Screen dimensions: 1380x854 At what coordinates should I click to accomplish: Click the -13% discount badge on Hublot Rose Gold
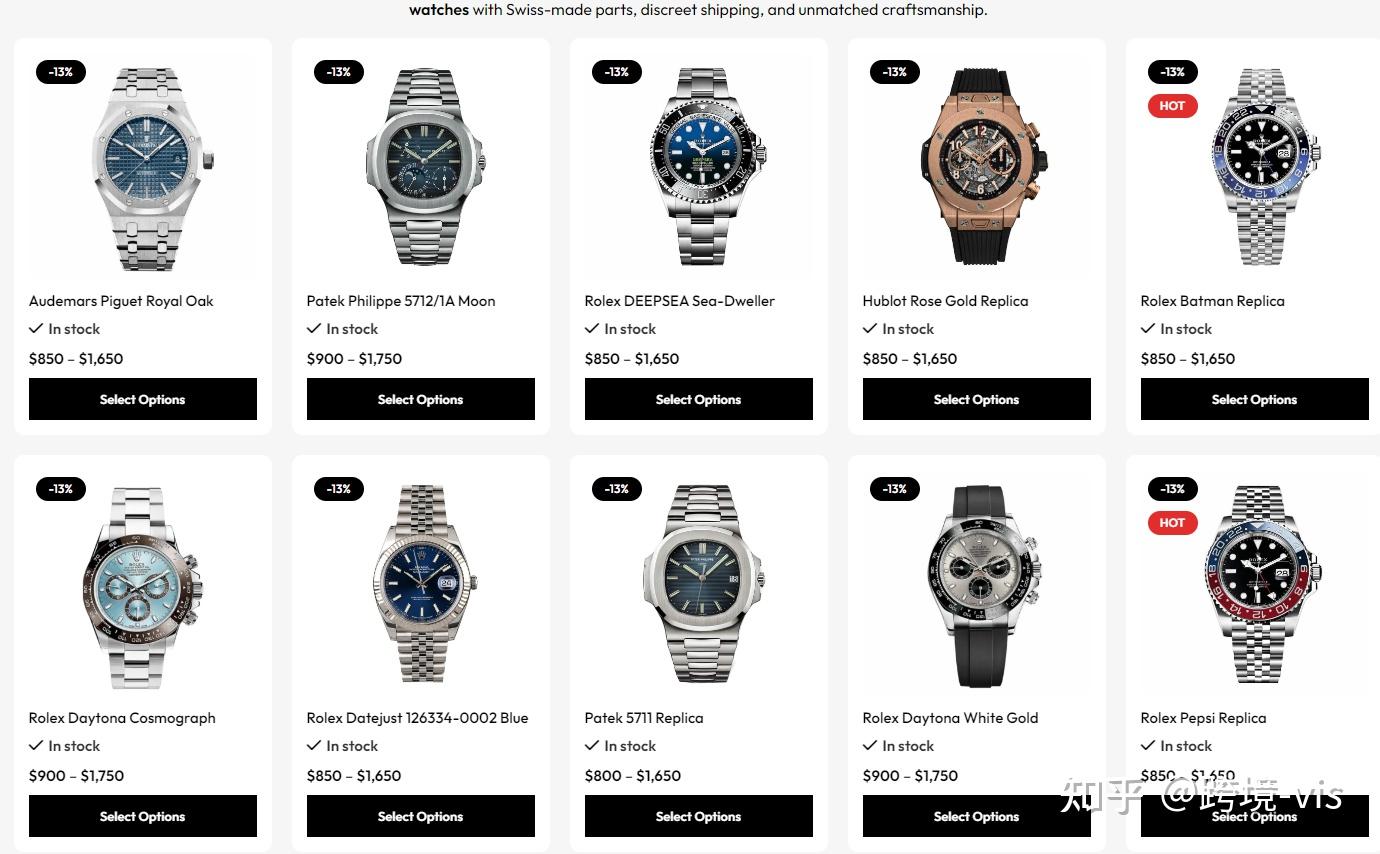(895, 72)
